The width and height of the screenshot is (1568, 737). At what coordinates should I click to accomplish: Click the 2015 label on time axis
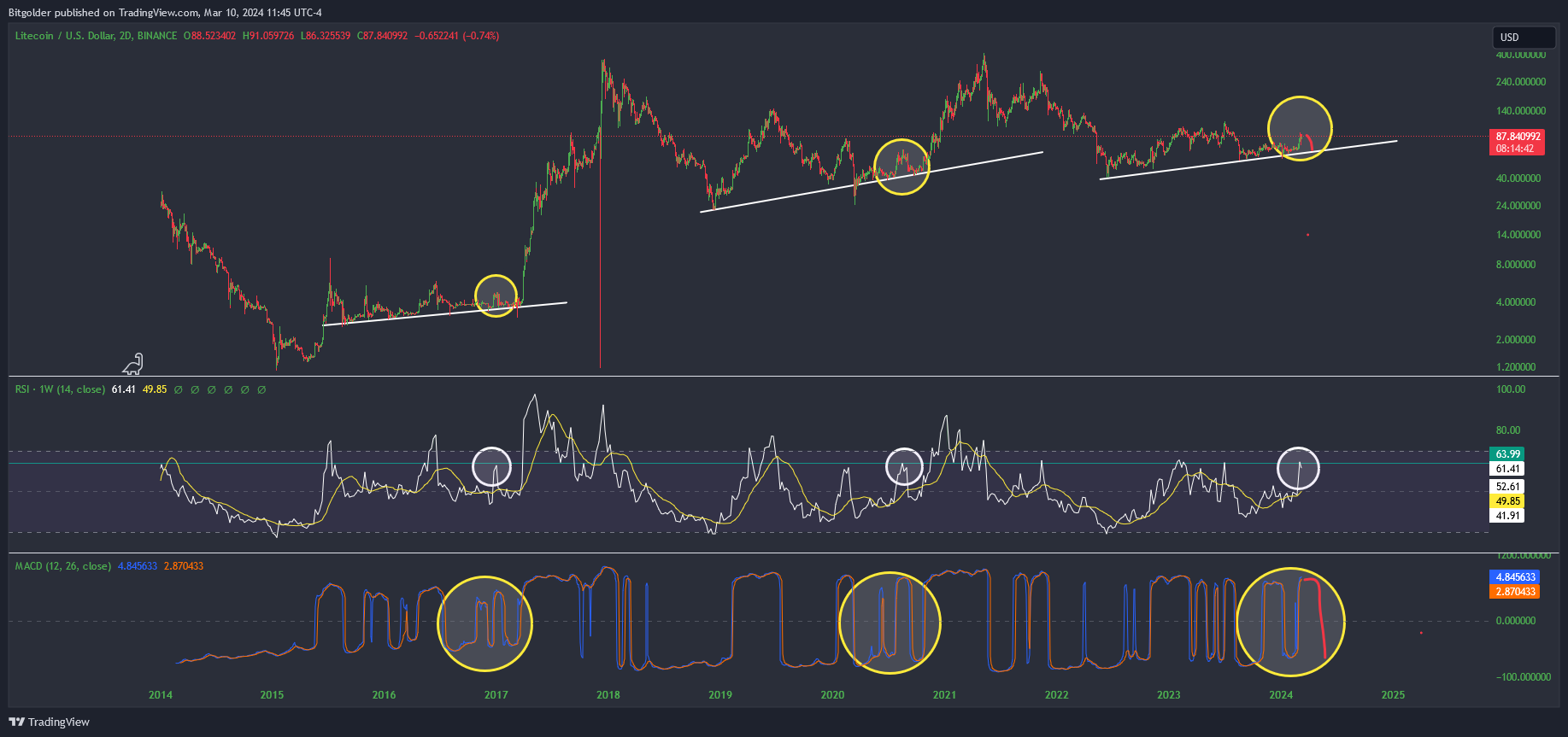(272, 695)
